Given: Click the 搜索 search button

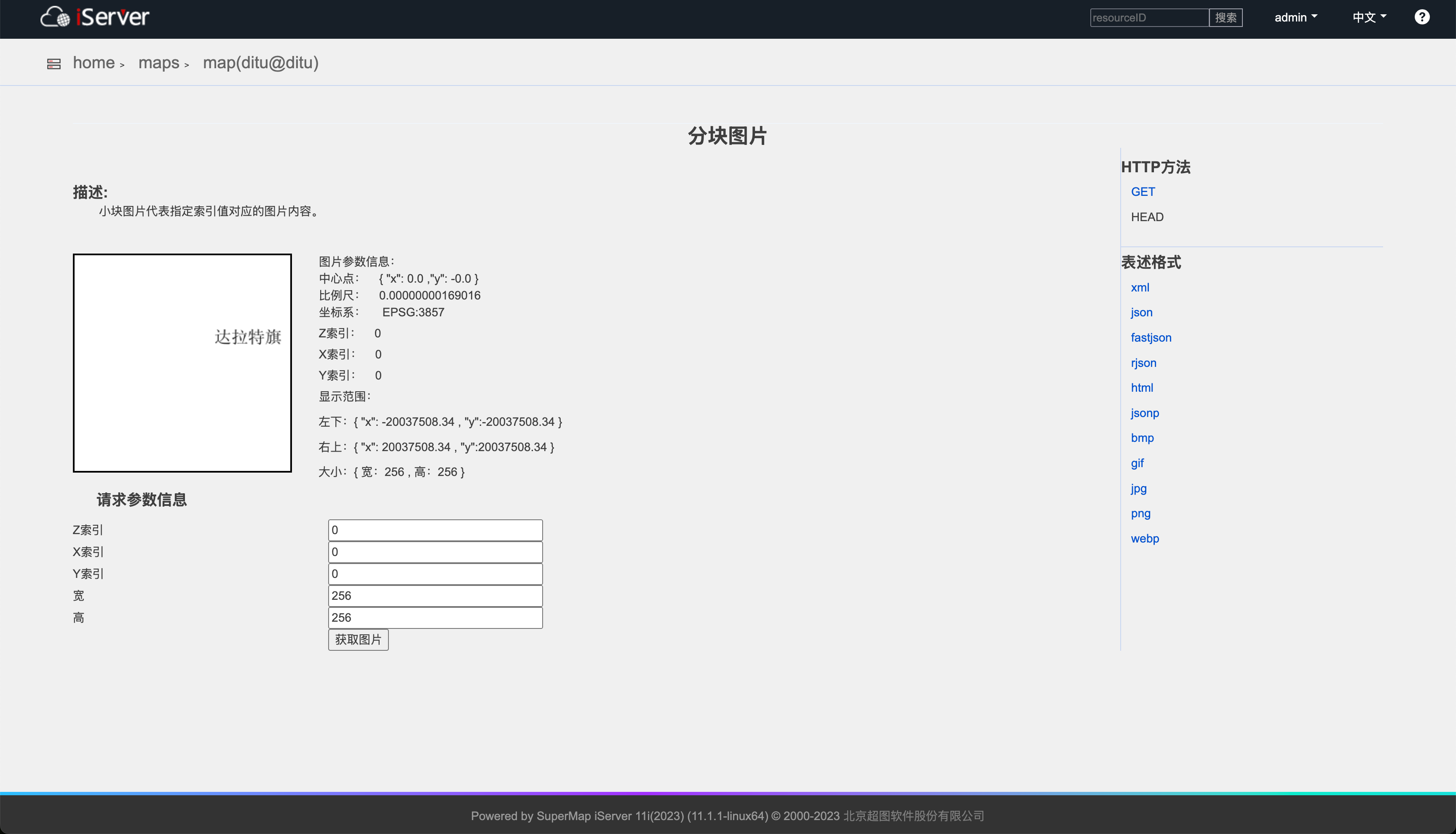Looking at the screenshot, I should click(1226, 18).
